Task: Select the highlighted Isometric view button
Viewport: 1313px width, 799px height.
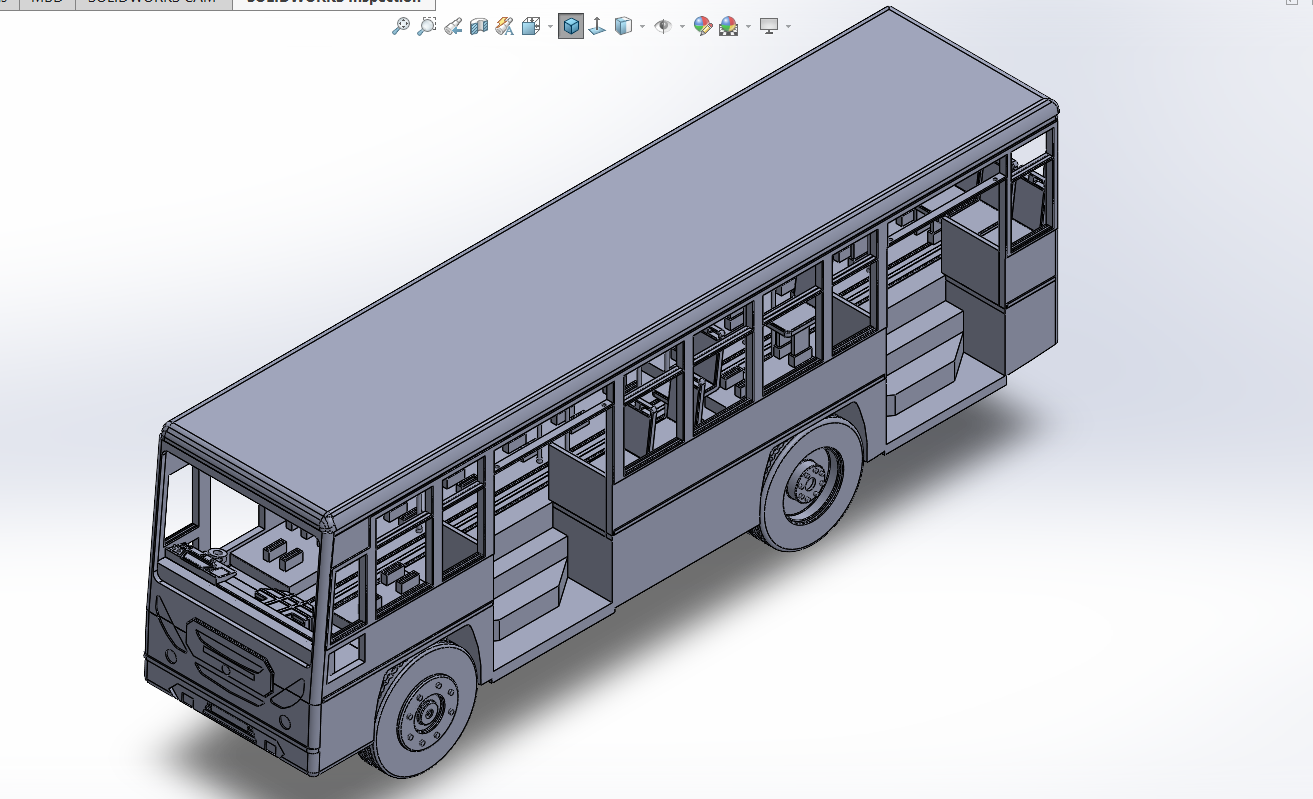Action: [571, 26]
